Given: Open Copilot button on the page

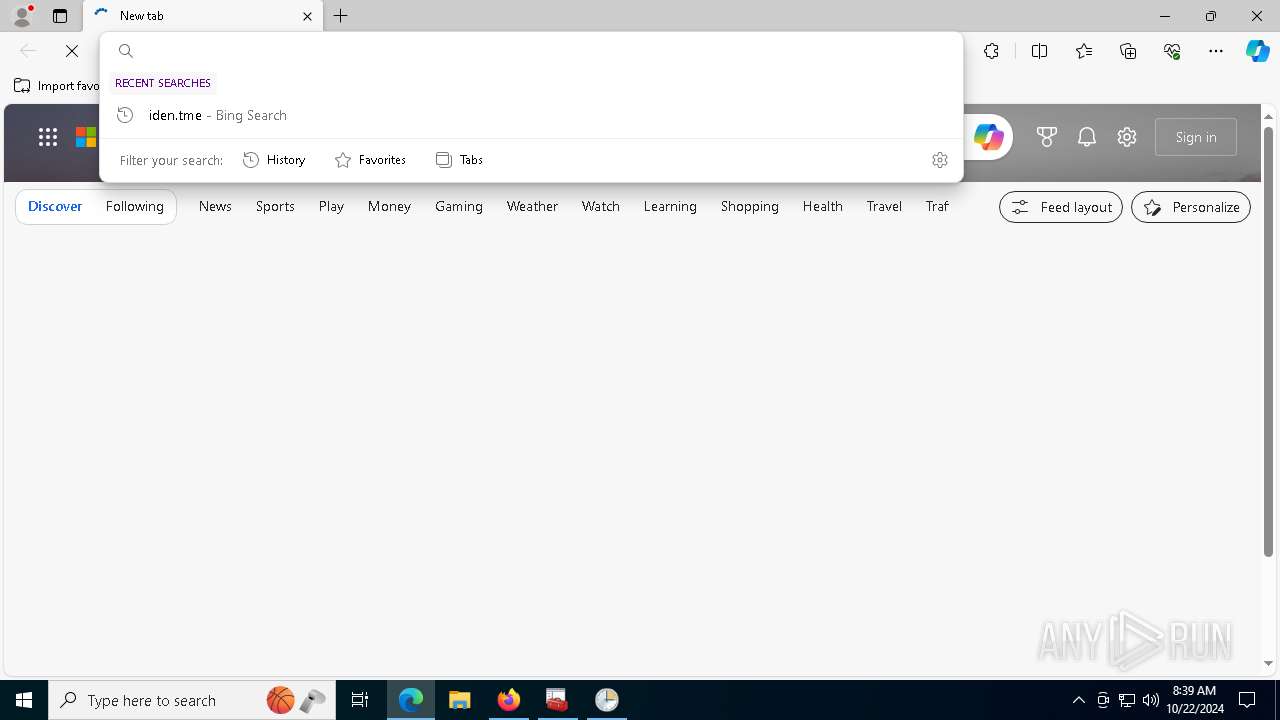Looking at the screenshot, I should pos(988,137).
